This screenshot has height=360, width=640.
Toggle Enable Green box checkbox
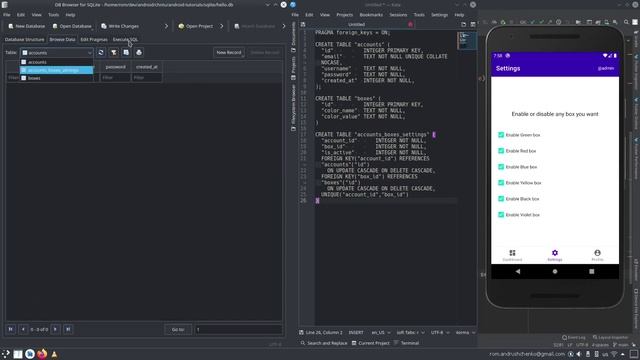click(x=501, y=135)
